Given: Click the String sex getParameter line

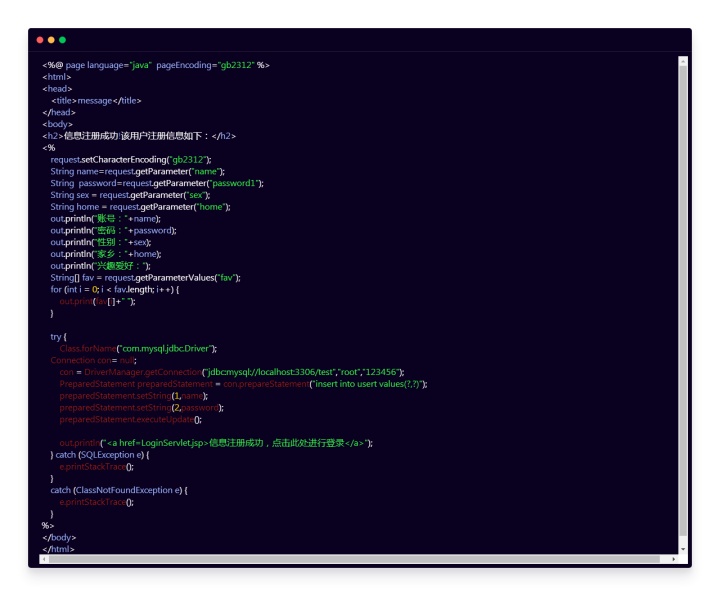Looking at the screenshot, I should click(130, 195).
